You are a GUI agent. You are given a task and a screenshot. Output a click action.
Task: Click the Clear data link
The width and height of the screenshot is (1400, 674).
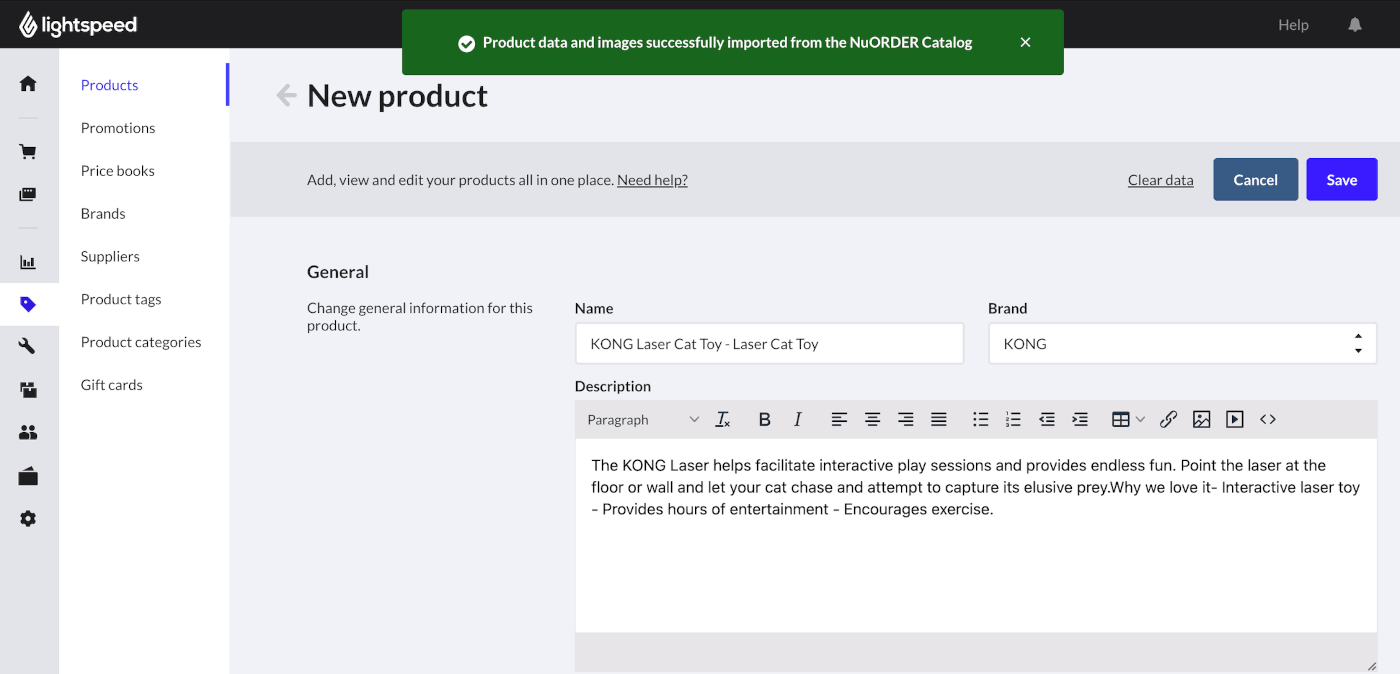[1160, 180]
